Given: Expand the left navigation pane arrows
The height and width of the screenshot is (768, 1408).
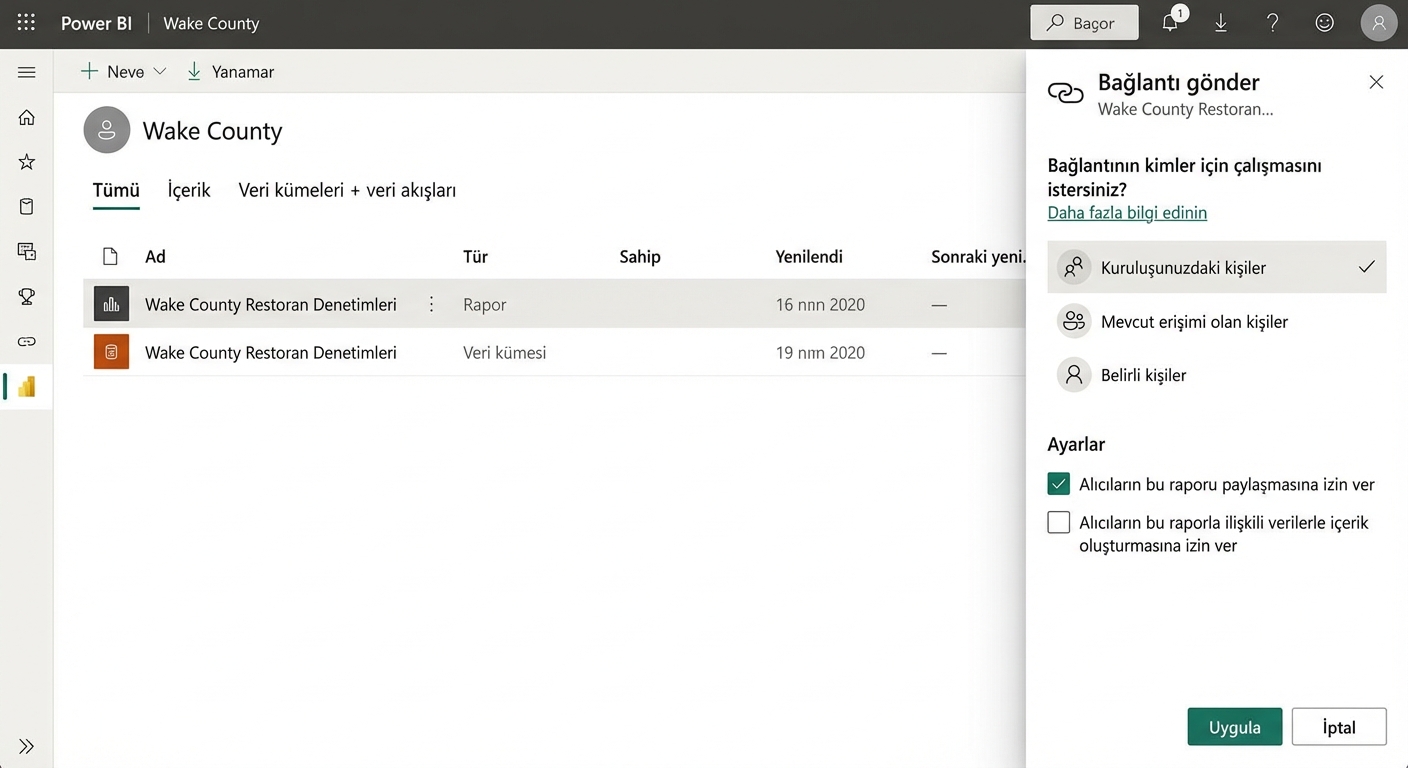Looking at the screenshot, I should [27, 746].
